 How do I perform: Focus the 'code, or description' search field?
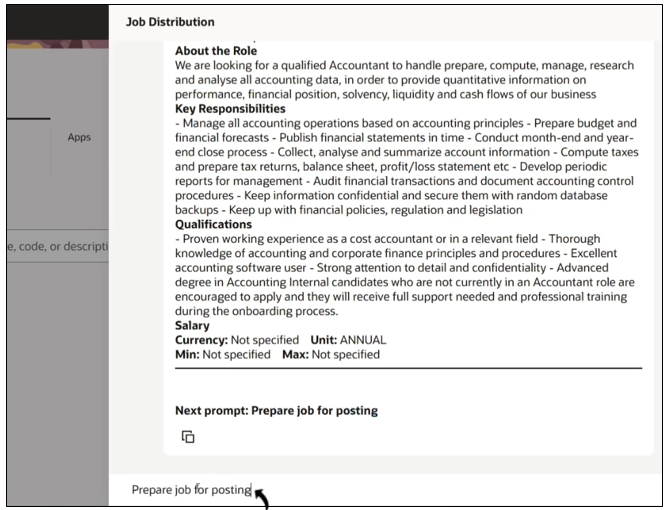pos(58,246)
